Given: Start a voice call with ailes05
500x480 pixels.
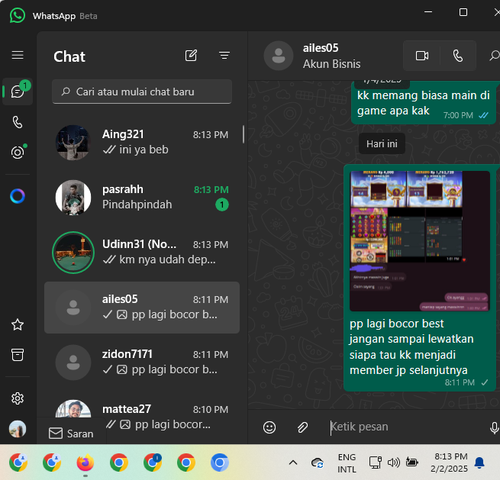Looking at the screenshot, I should [x=458, y=56].
